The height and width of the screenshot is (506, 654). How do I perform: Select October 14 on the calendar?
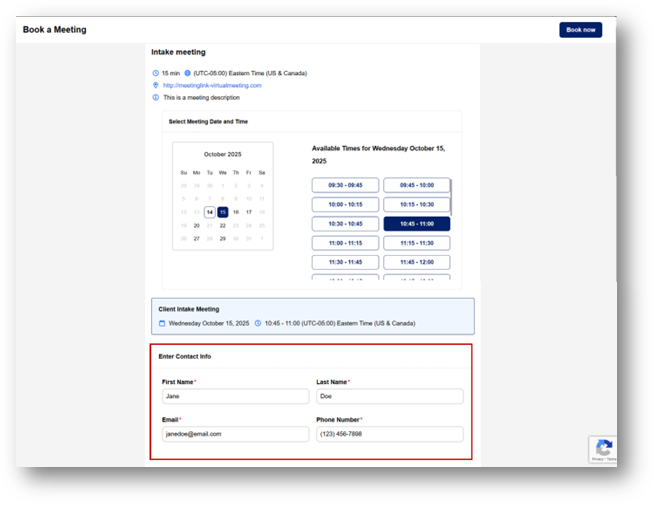point(210,212)
